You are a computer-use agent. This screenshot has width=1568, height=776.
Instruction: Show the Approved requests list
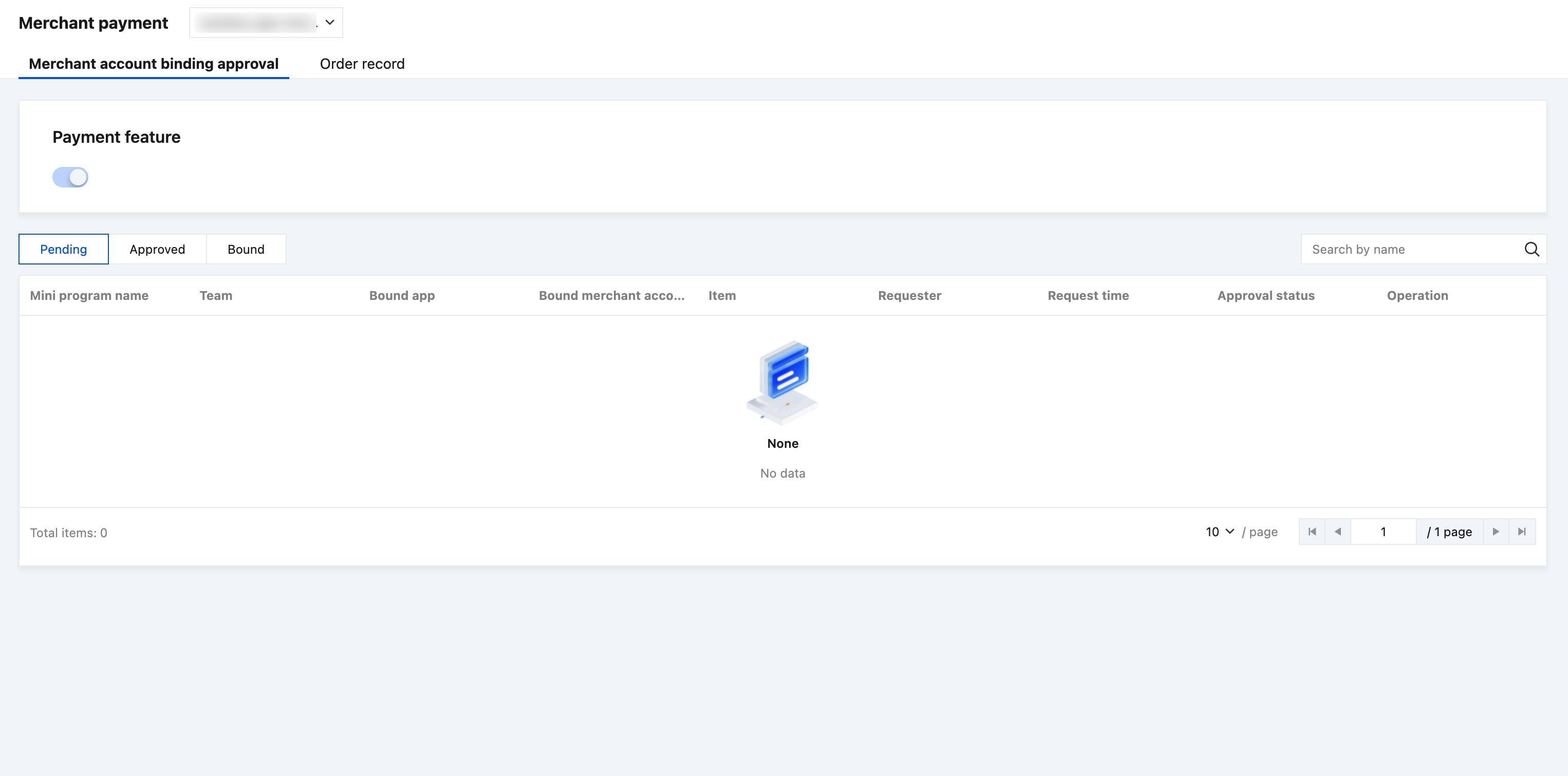[157, 249]
